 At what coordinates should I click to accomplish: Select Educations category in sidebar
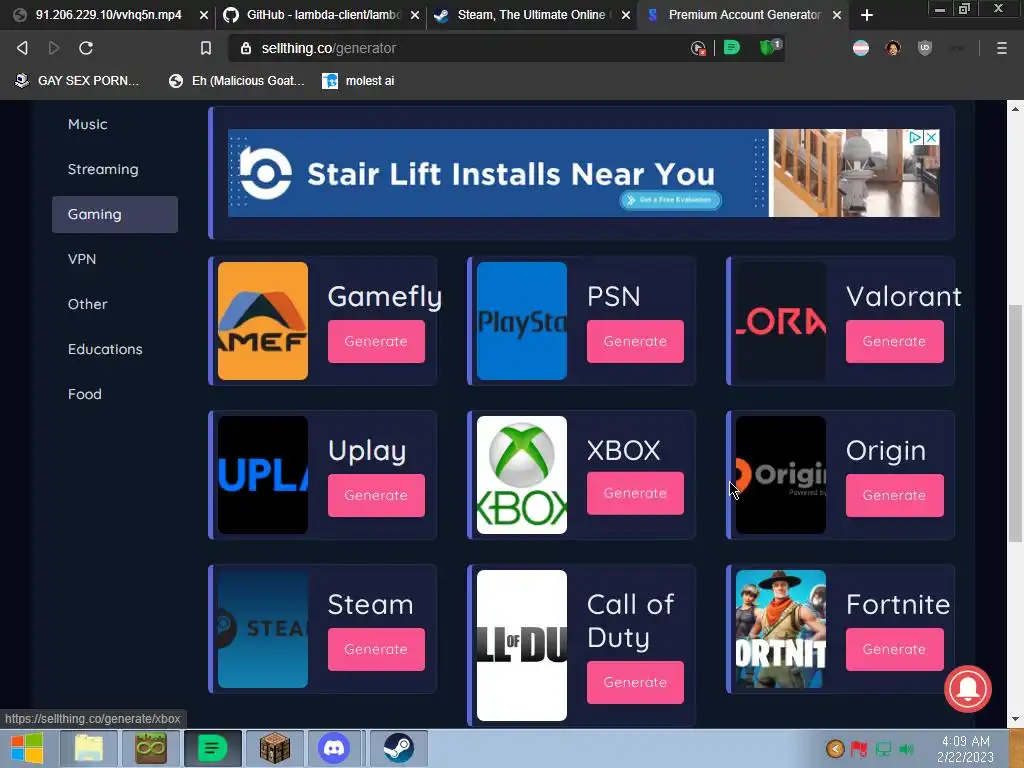click(x=105, y=349)
